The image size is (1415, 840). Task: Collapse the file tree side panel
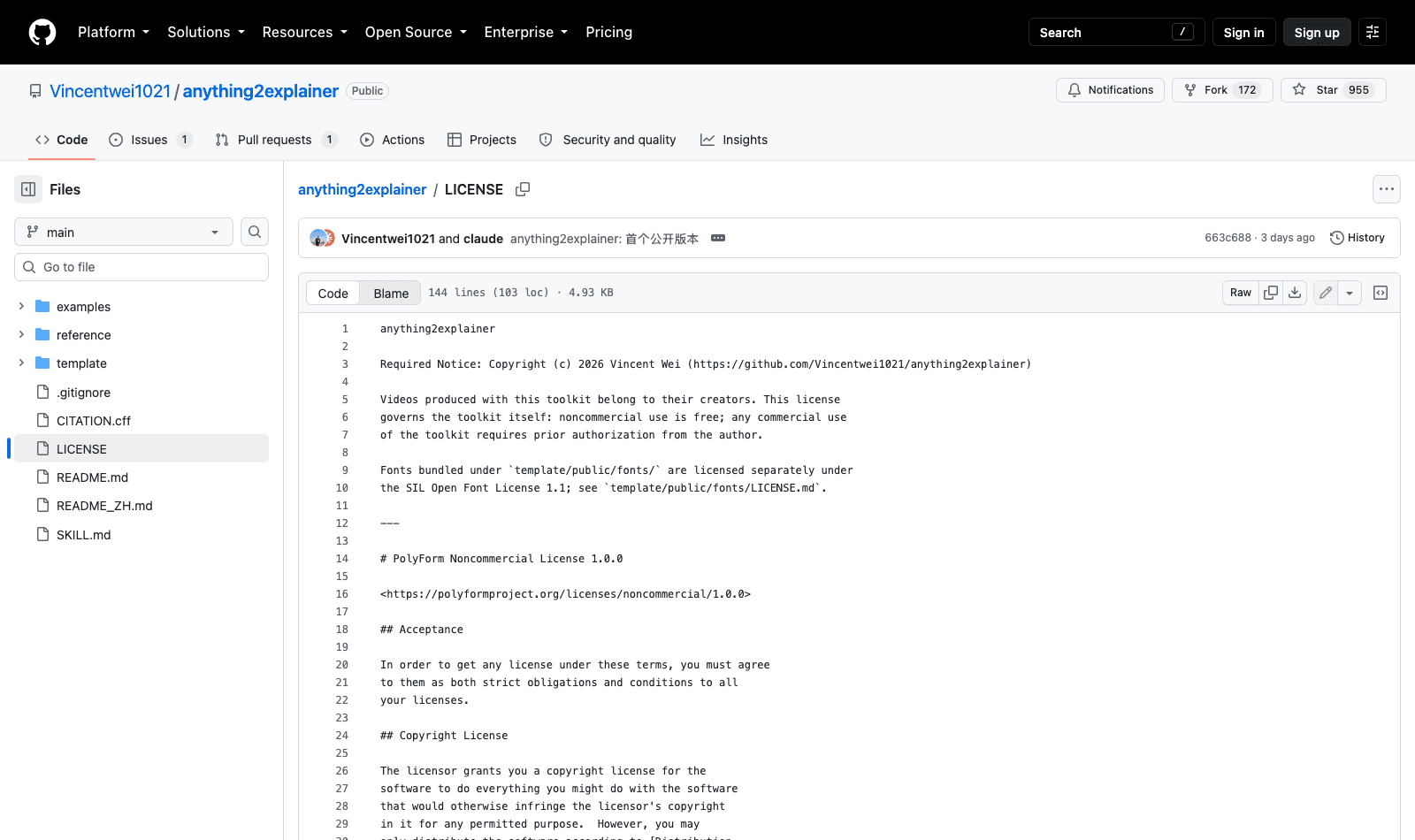click(28, 189)
